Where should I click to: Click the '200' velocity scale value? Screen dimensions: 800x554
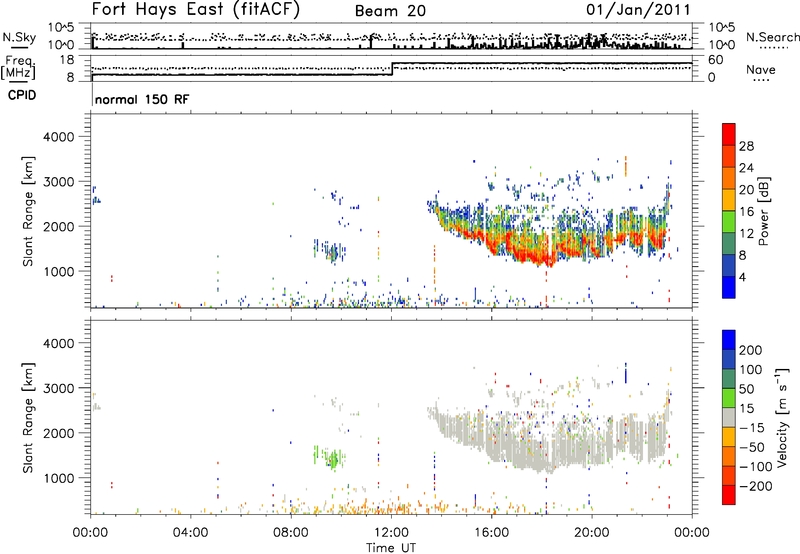(x=751, y=350)
